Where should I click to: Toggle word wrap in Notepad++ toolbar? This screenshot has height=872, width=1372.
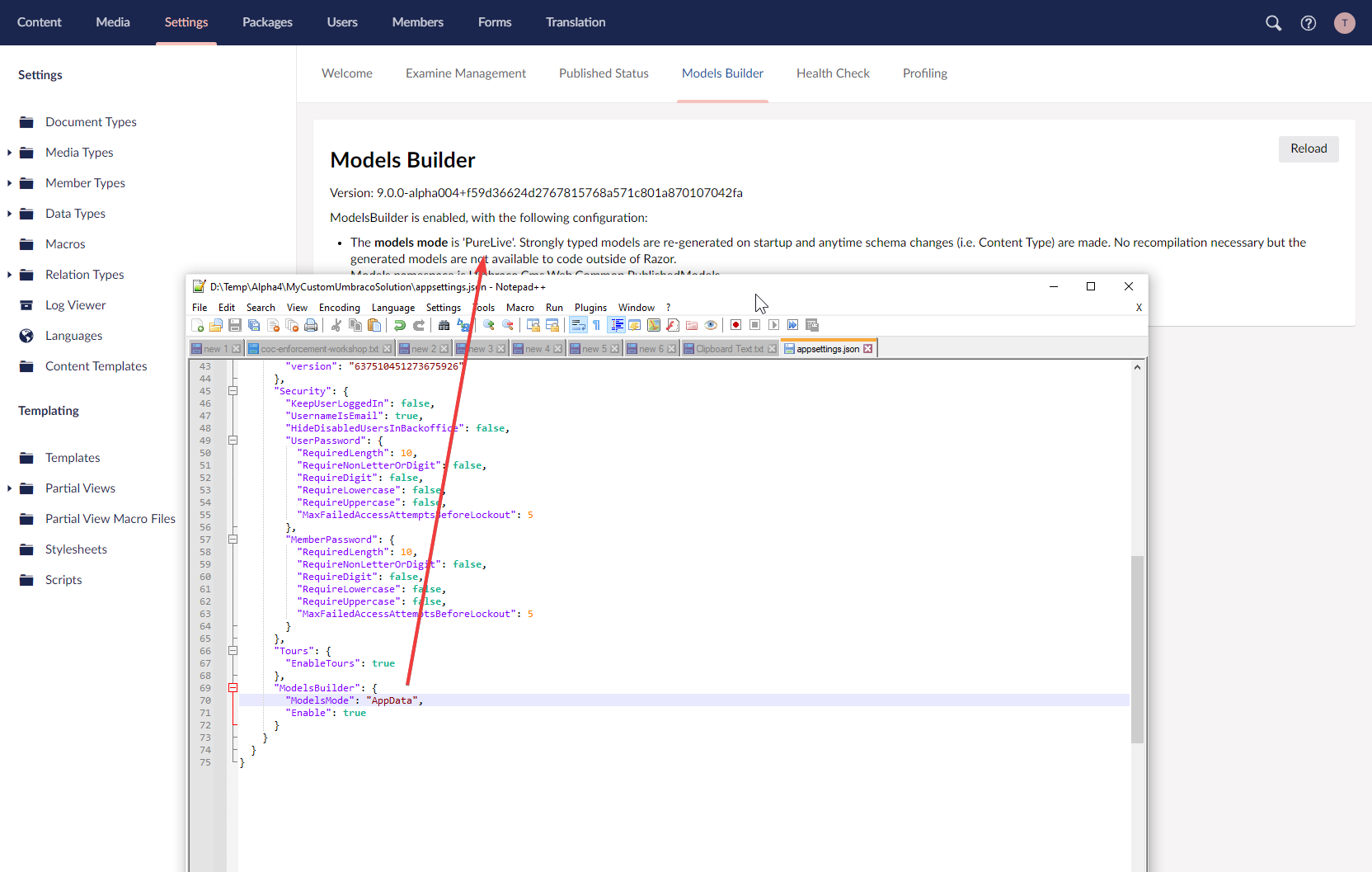point(577,325)
